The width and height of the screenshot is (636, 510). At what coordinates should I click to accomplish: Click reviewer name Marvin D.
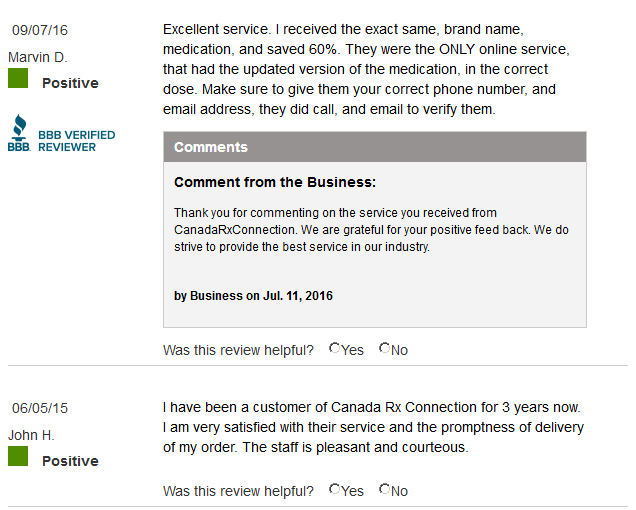pyautogui.click(x=38, y=57)
